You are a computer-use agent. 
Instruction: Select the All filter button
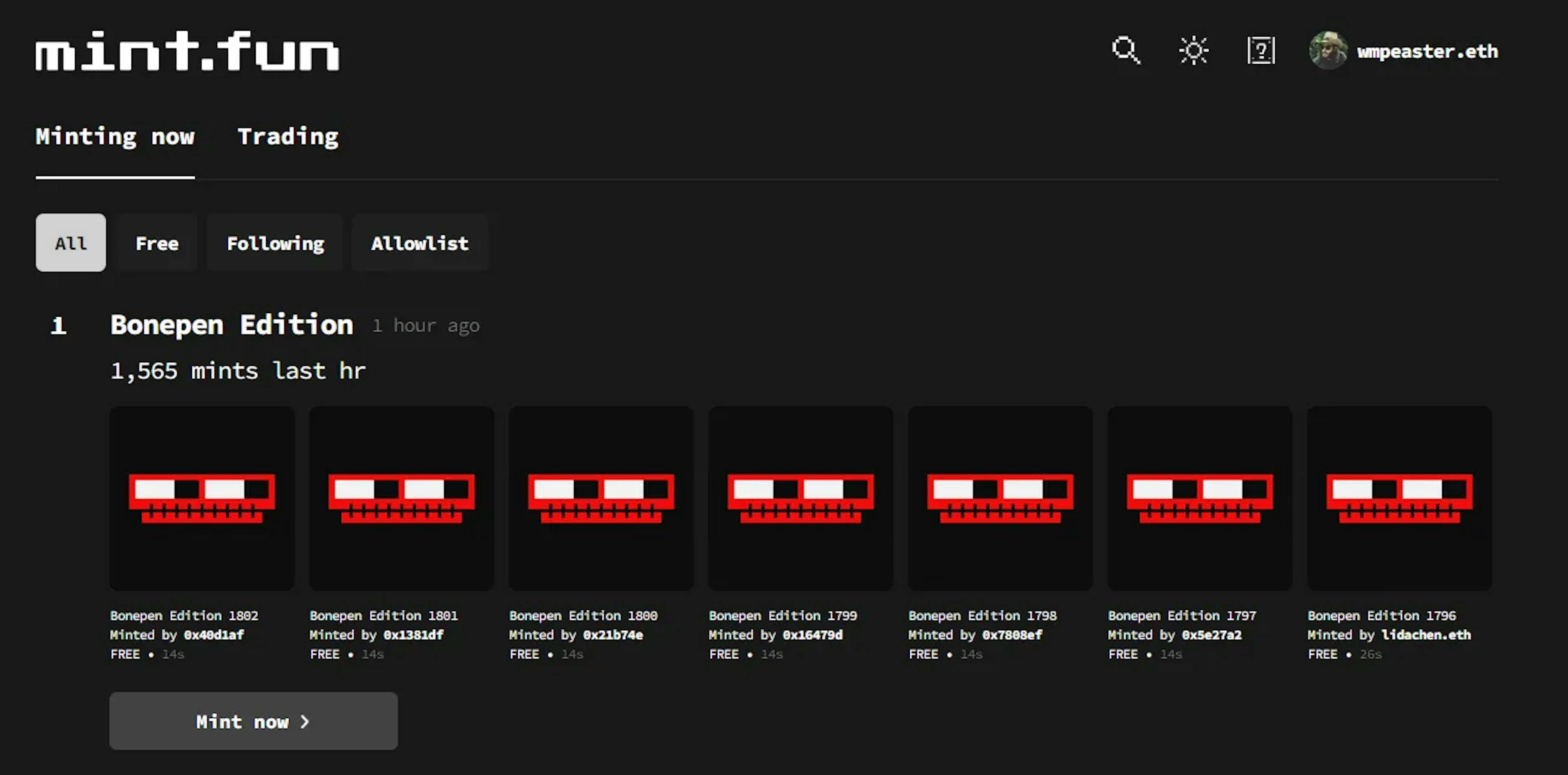point(71,243)
